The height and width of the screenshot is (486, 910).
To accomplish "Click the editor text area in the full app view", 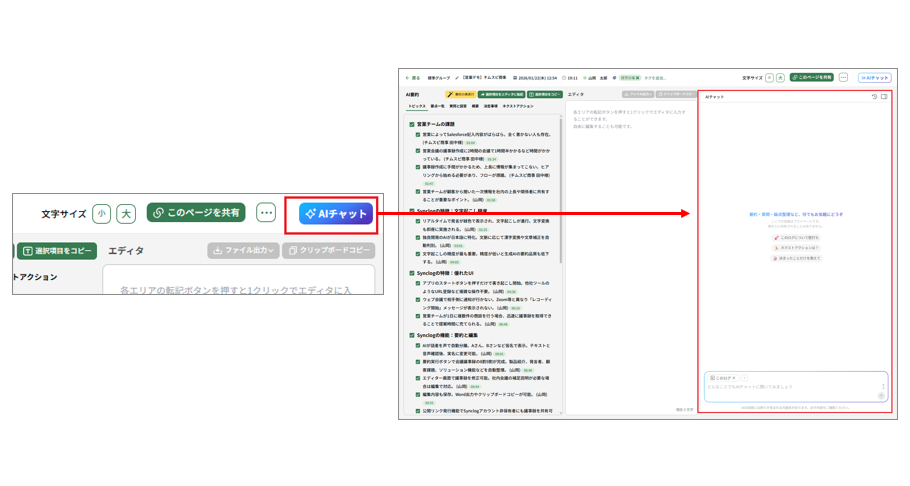I will 631,258.
